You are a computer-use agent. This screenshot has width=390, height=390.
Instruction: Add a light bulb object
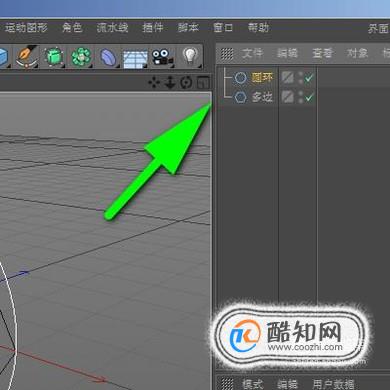click(x=190, y=56)
